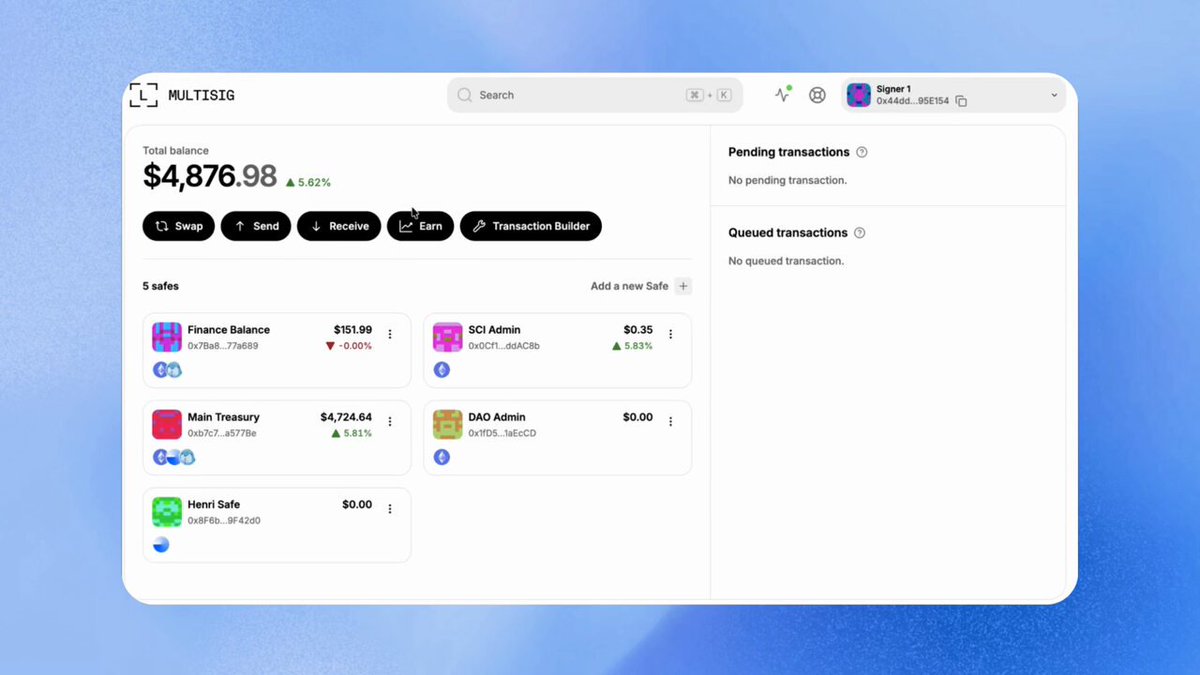Click the chain icons in Main Treasury
This screenshot has height=675, width=1200.
click(x=174, y=457)
